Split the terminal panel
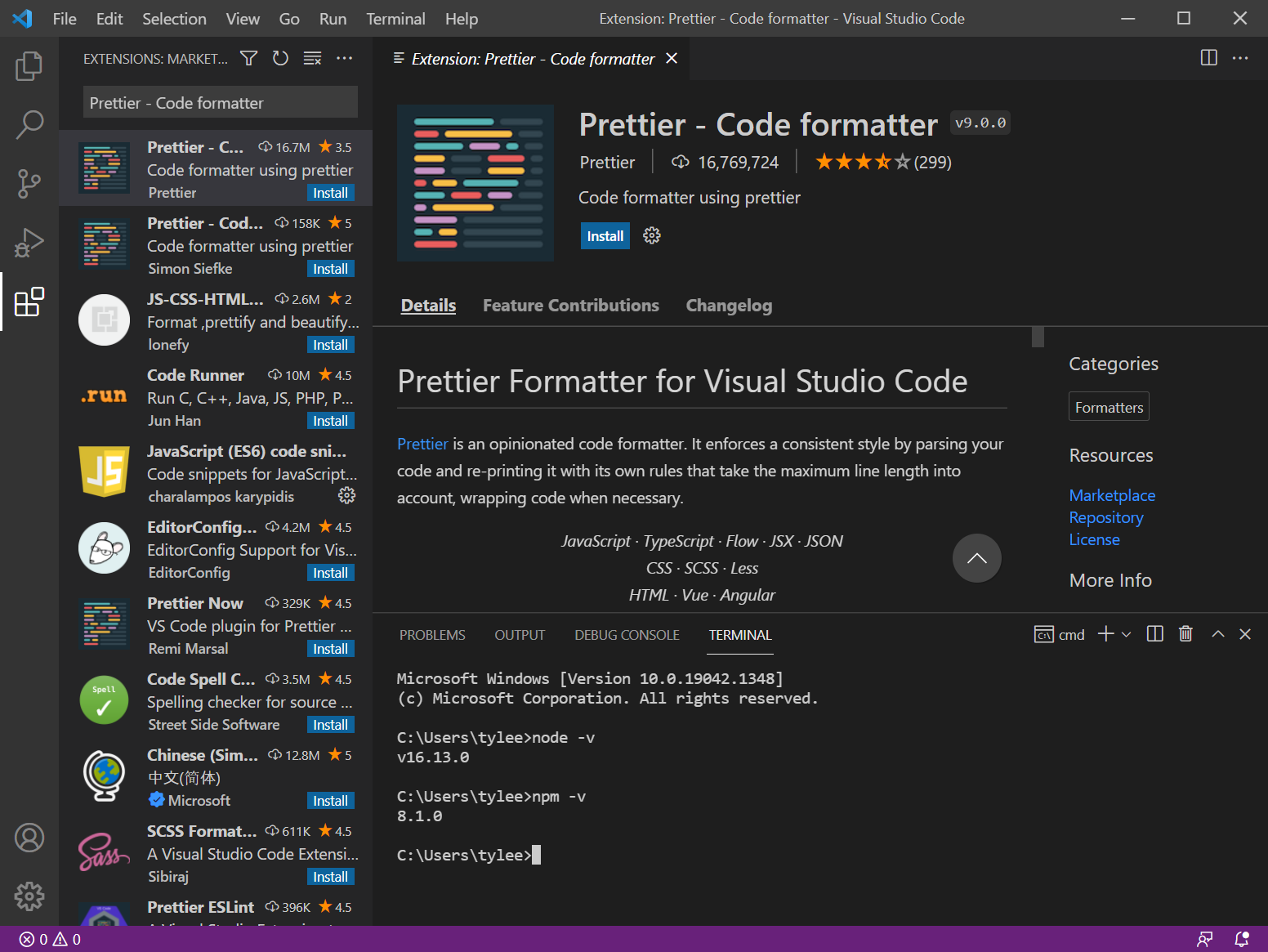This screenshot has width=1268, height=952. pyautogui.click(x=1154, y=634)
